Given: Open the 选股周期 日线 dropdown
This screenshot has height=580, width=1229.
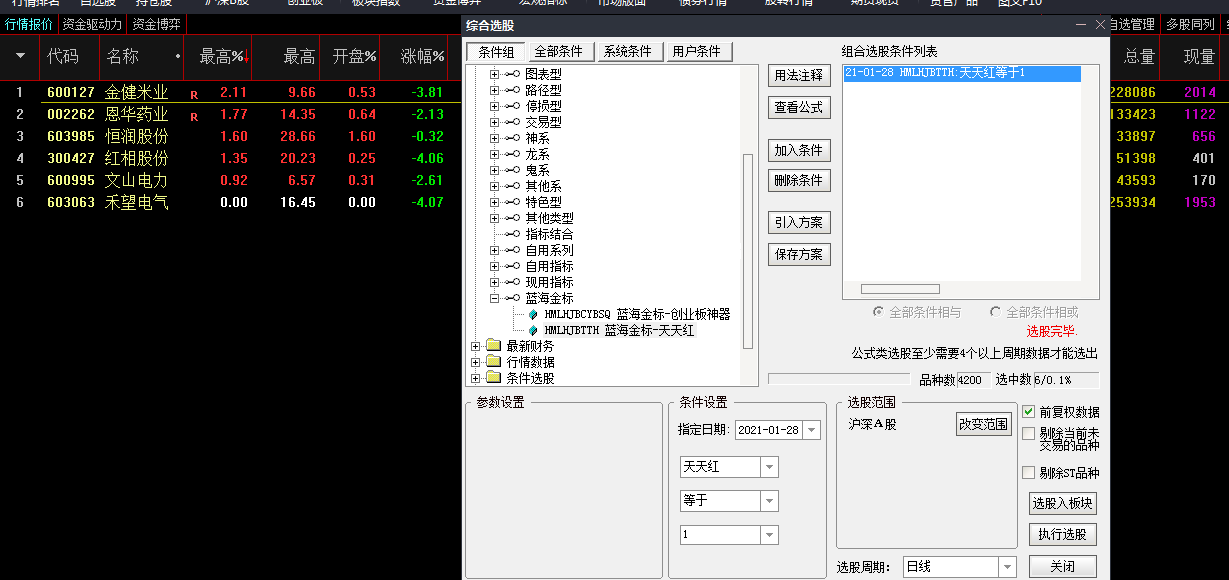Looking at the screenshot, I should pyautogui.click(x=1007, y=568).
